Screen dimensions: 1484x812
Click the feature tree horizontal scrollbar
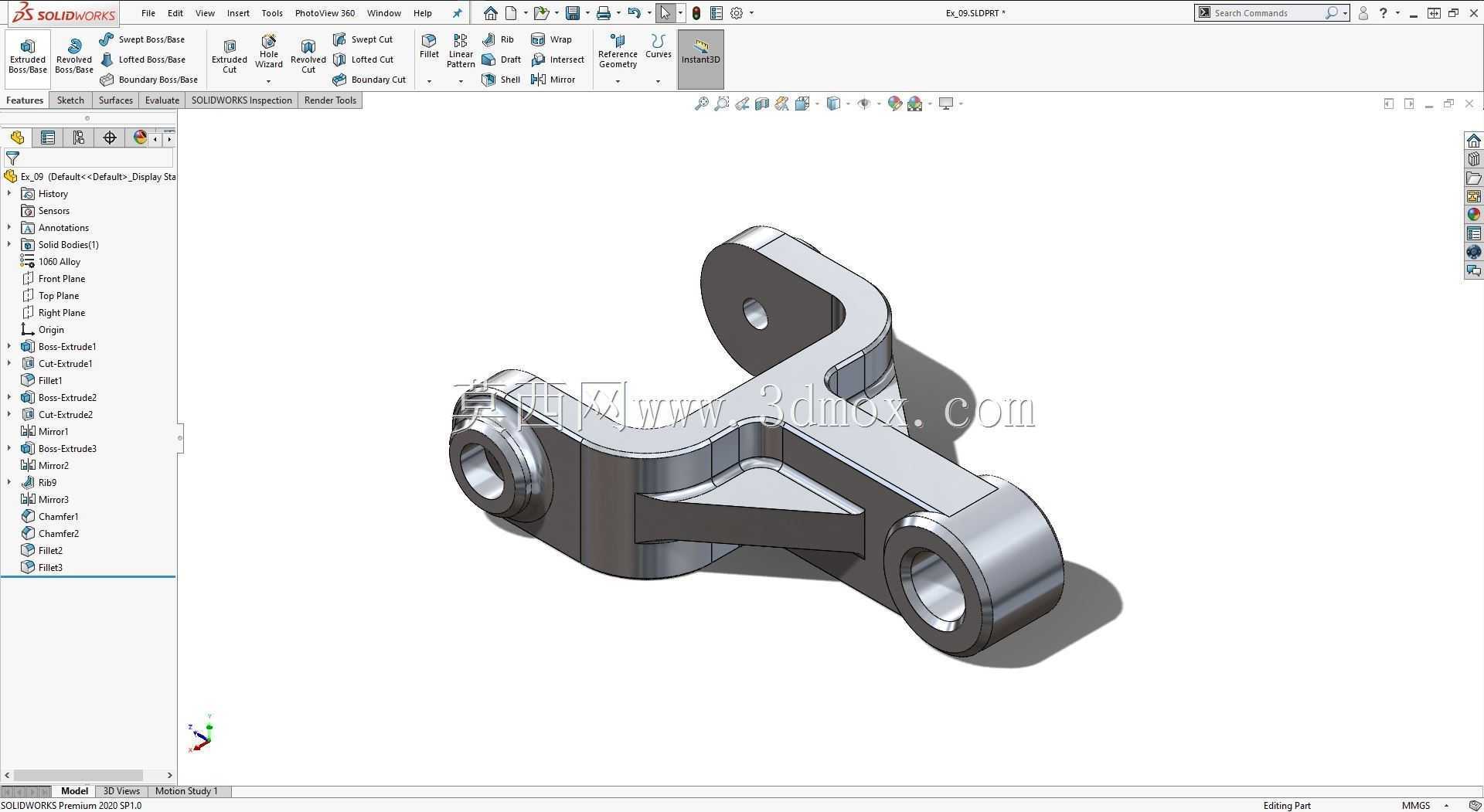[x=78, y=775]
